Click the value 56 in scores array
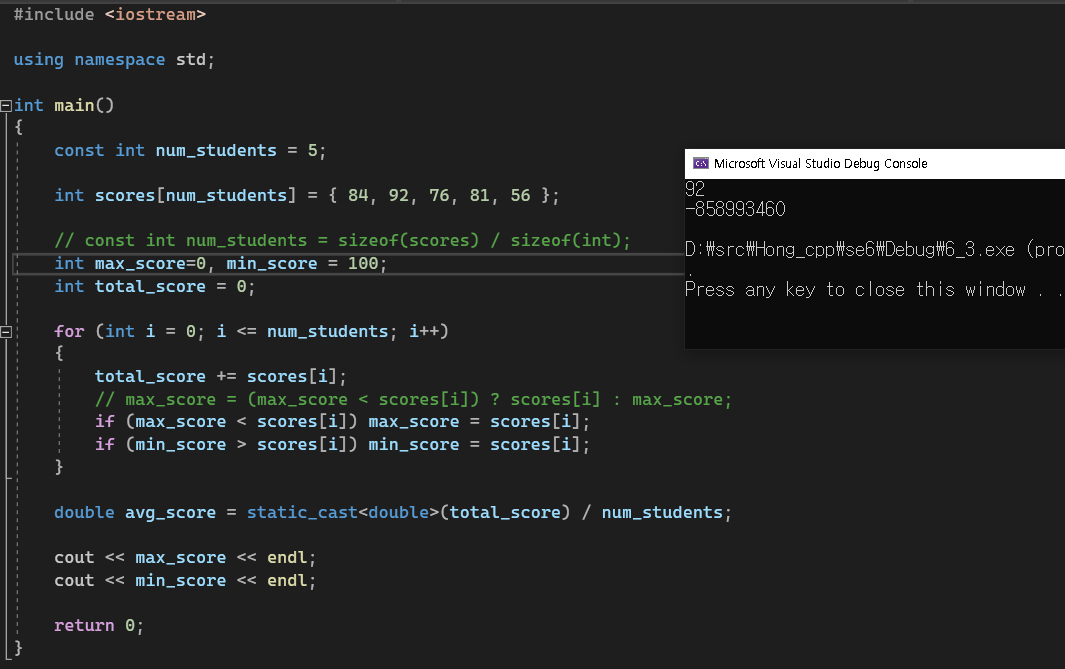1065x669 pixels. tap(520, 195)
